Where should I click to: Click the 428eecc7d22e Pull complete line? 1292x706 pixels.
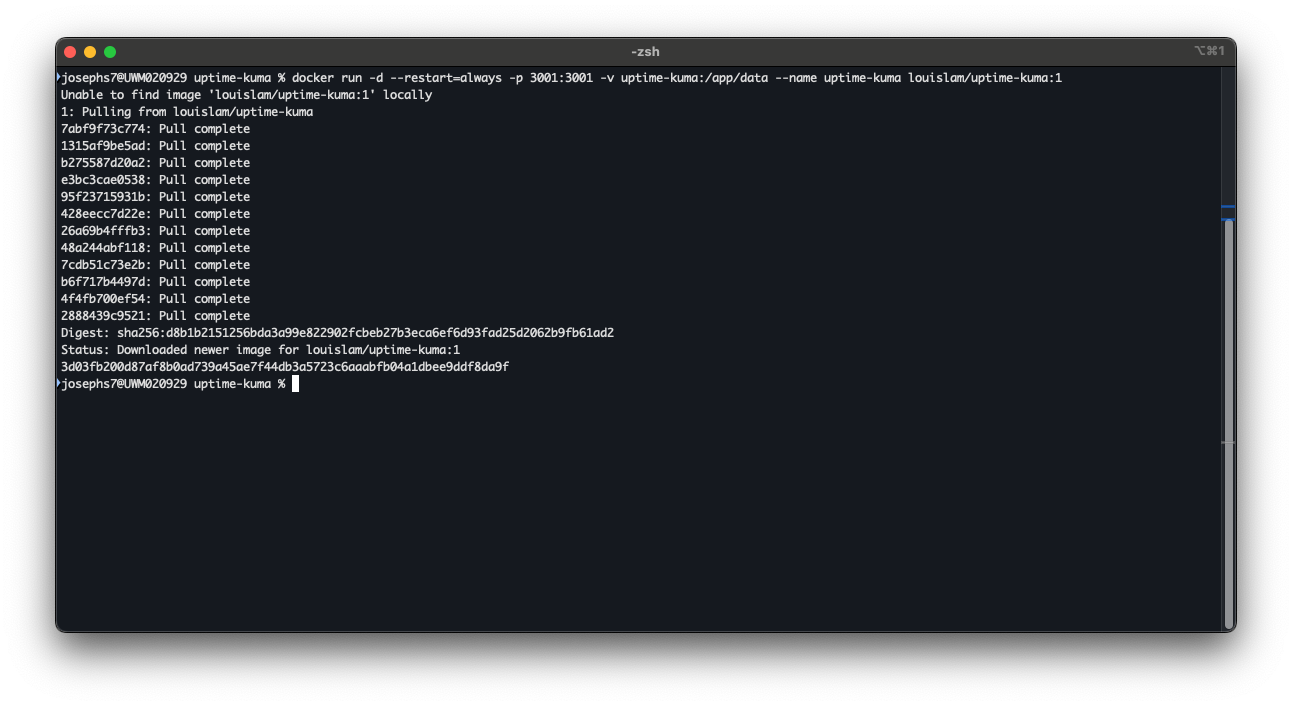pos(155,214)
